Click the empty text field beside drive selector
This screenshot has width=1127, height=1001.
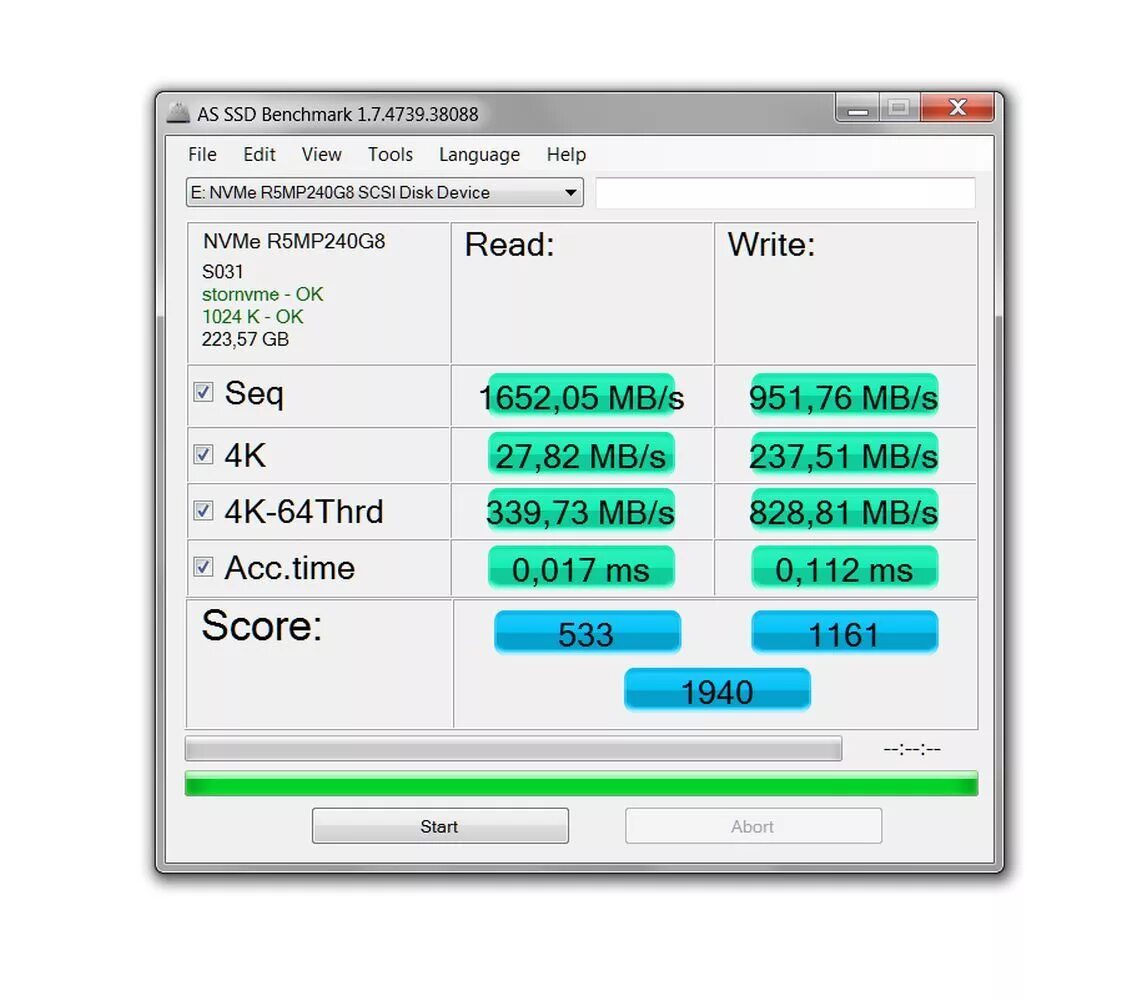[786, 193]
